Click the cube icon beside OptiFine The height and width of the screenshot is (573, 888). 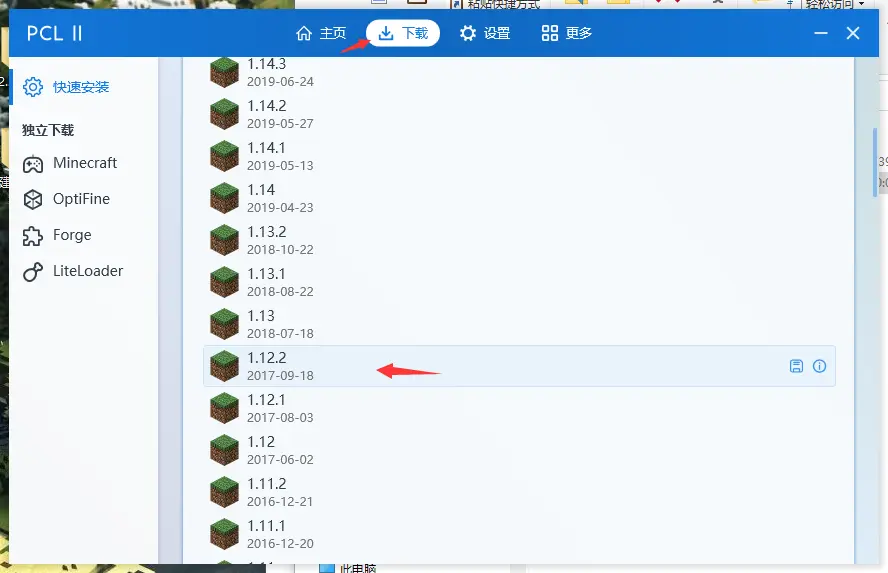click(33, 200)
